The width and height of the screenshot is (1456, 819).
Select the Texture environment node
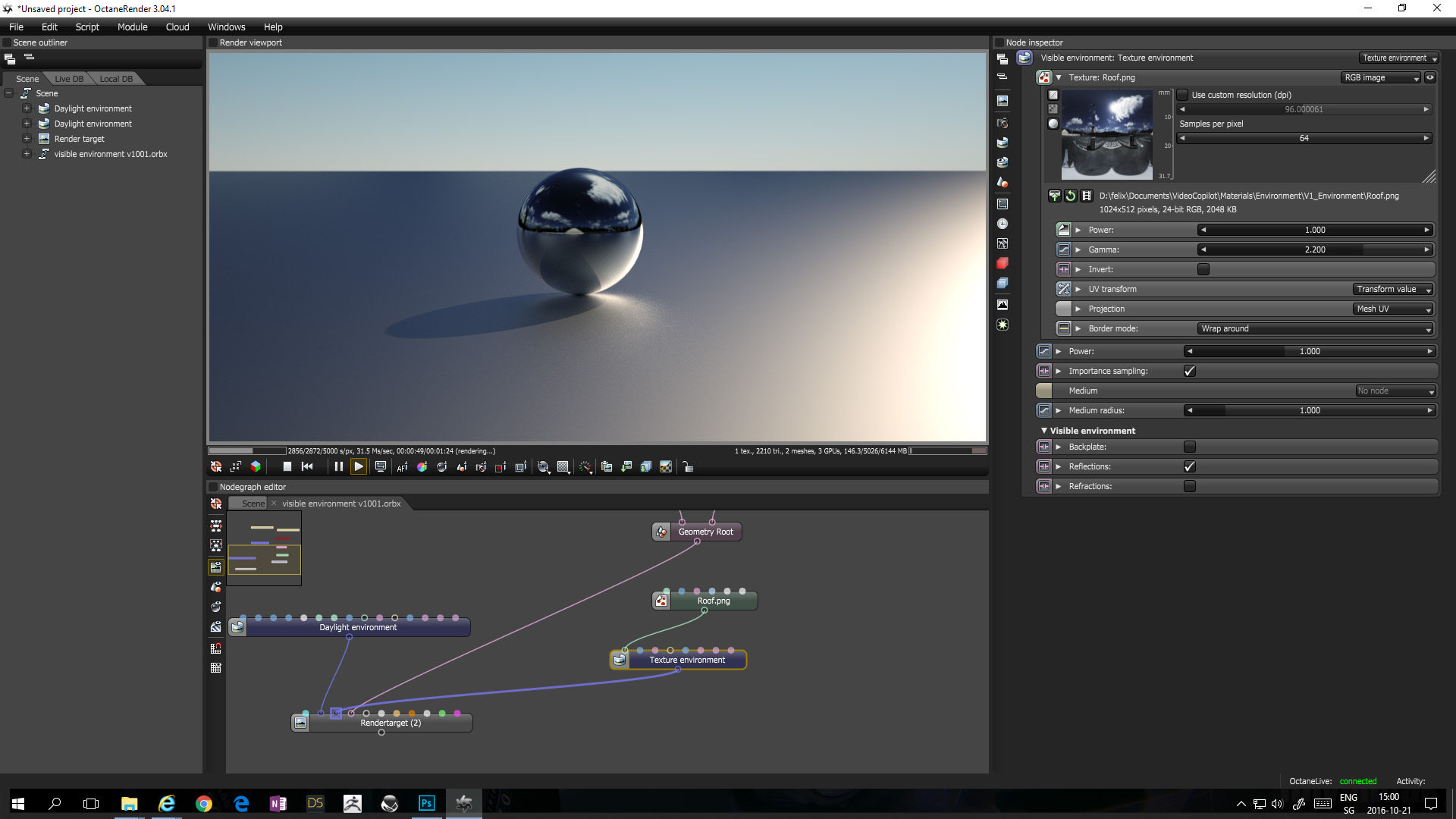(686, 660)
